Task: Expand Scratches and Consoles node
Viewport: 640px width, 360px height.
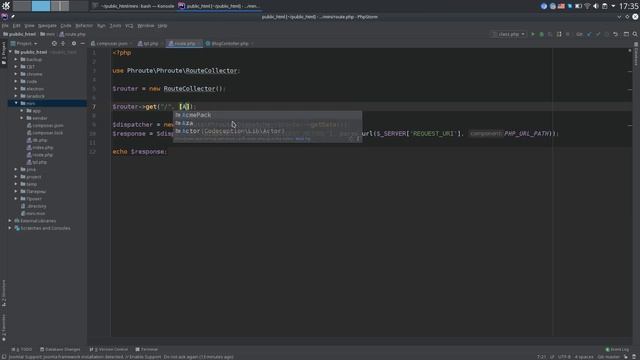Action: (10, 228)
